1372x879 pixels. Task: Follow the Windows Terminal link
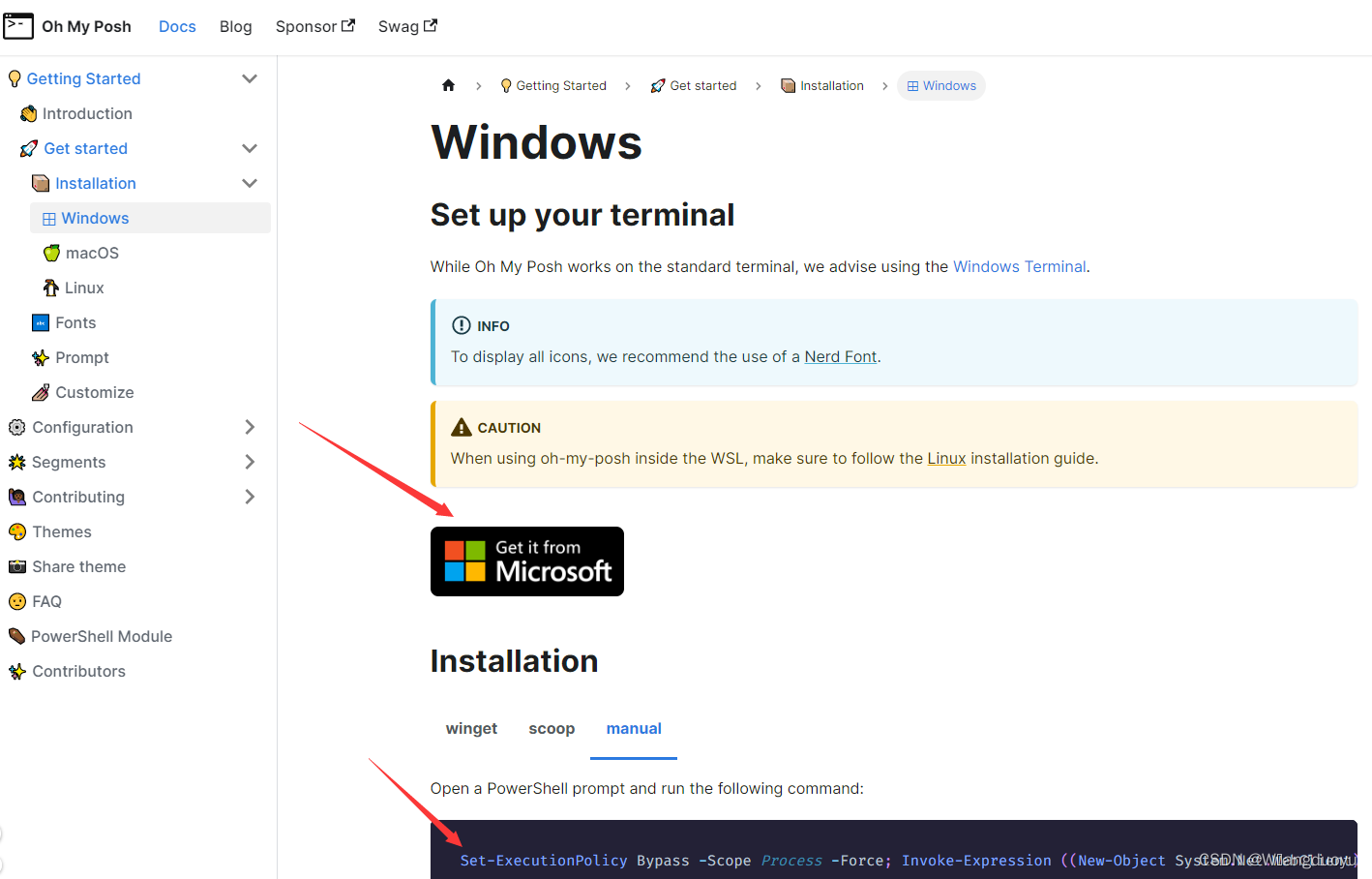pos(1020,266)
